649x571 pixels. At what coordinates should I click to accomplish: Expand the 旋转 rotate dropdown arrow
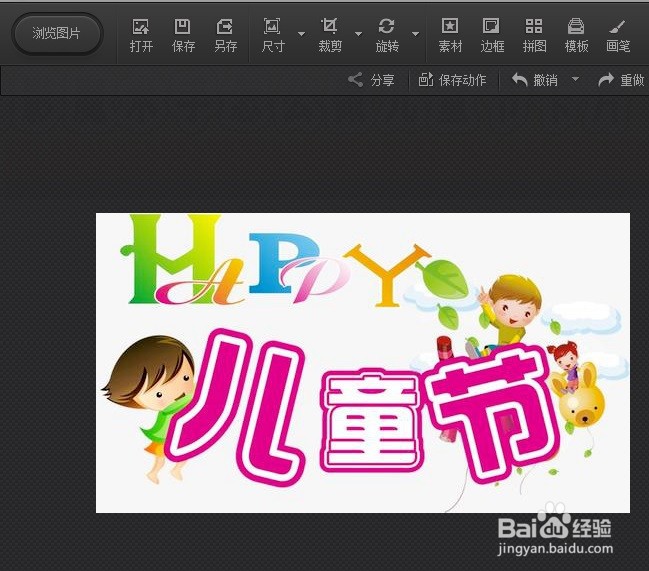pos(416,34)
